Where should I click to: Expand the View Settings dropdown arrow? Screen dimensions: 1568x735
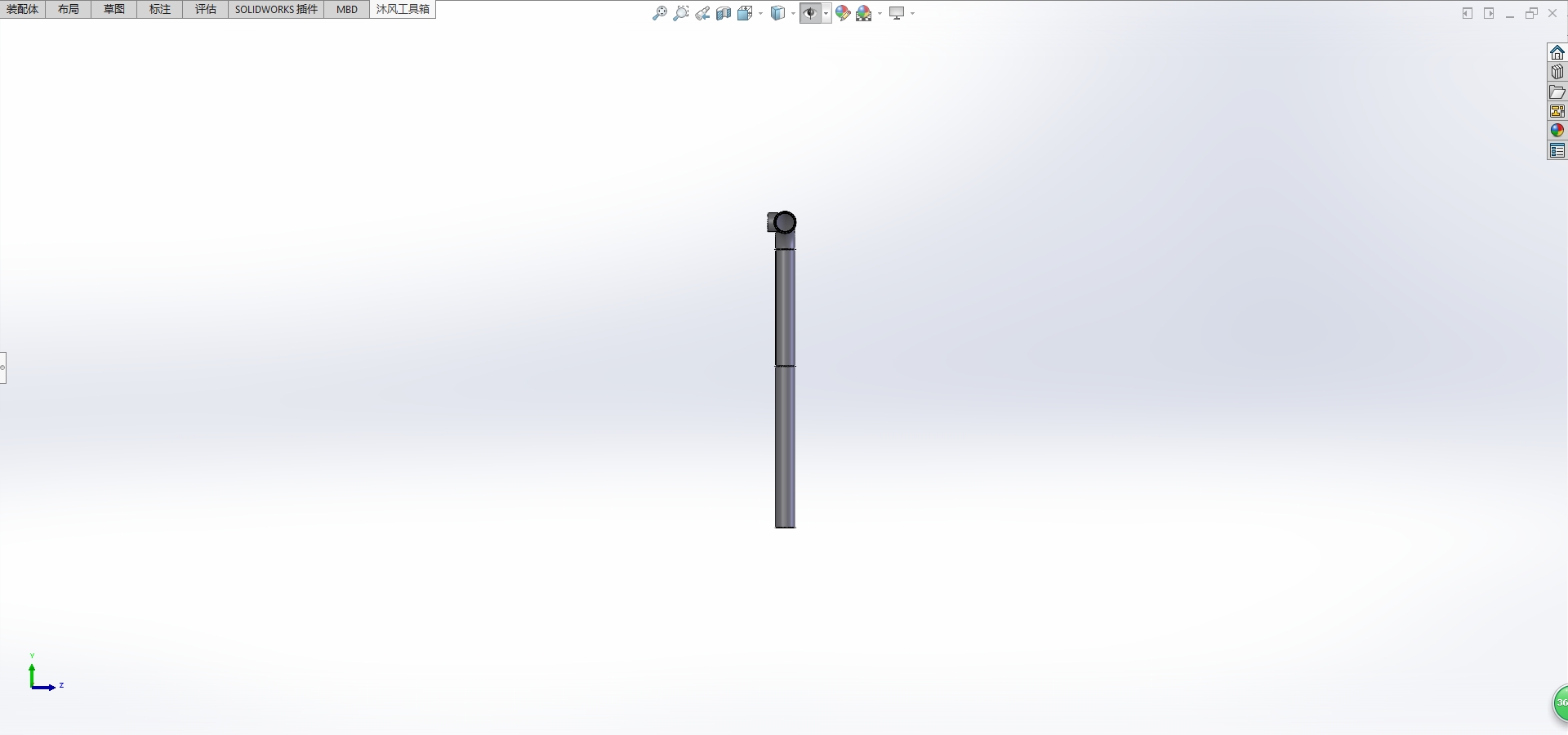(x=912, y=13)
